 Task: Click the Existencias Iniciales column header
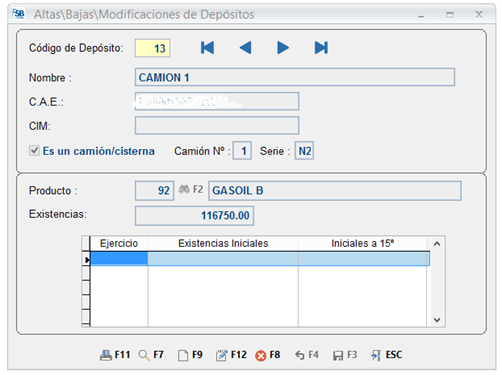coord(223,243)
